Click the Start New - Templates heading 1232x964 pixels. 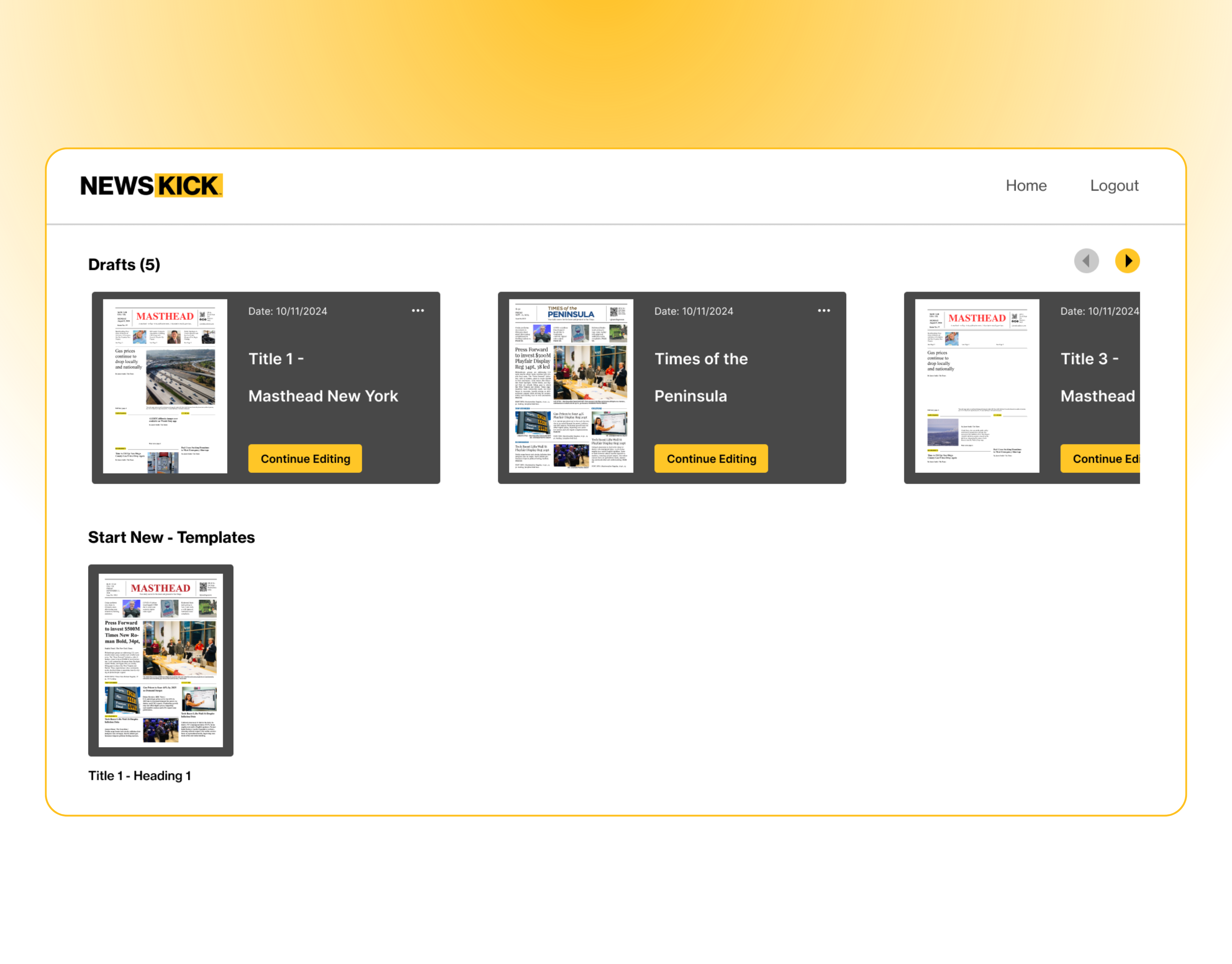171,537
